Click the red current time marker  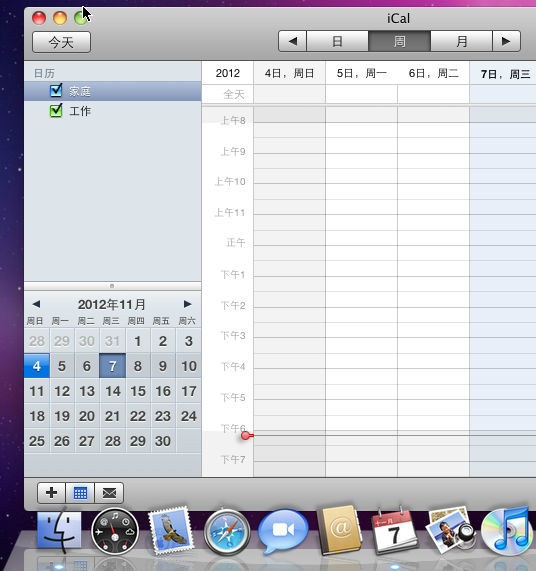point(246,435)
